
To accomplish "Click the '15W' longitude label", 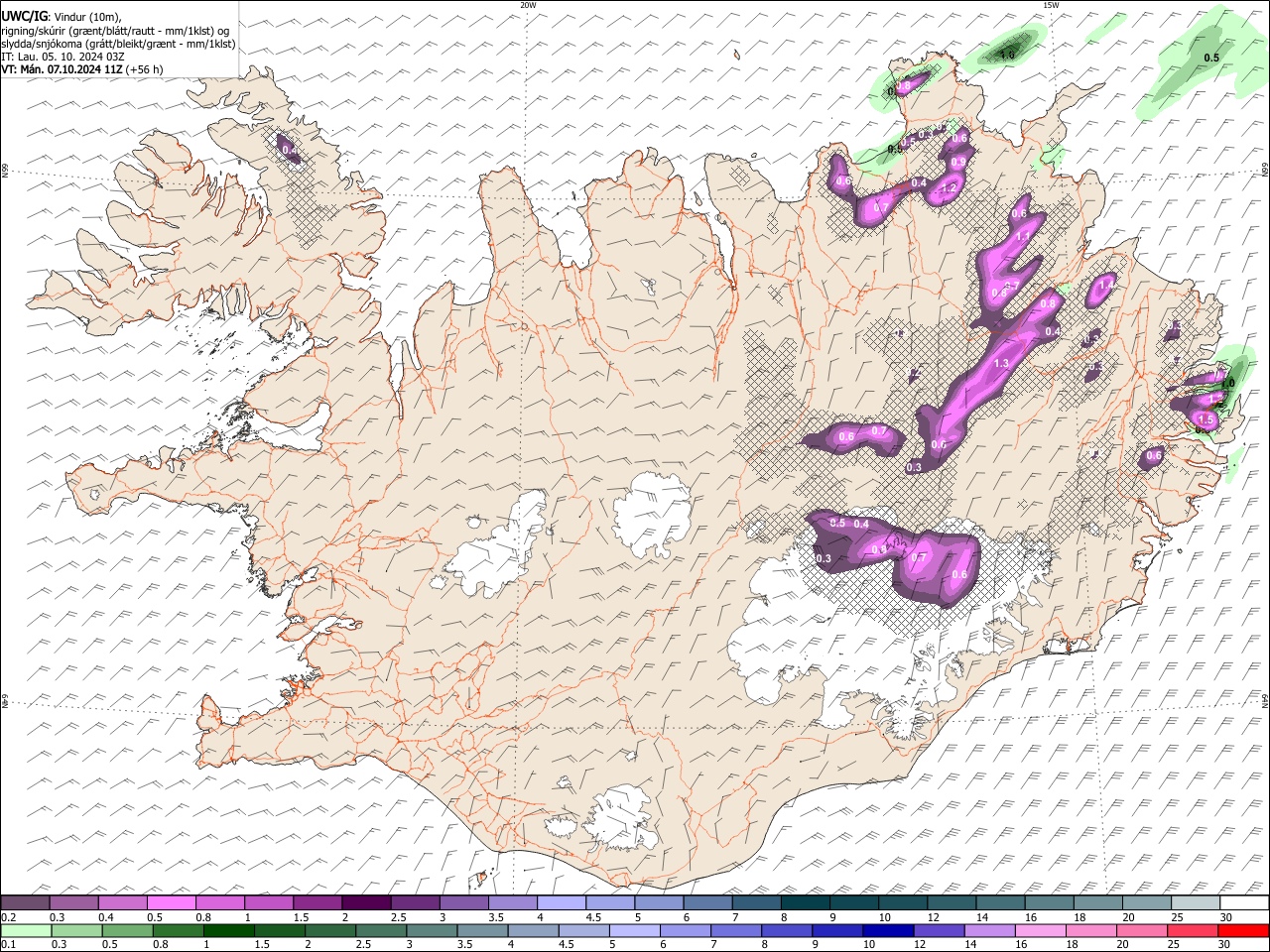I will pos(1051,5).
